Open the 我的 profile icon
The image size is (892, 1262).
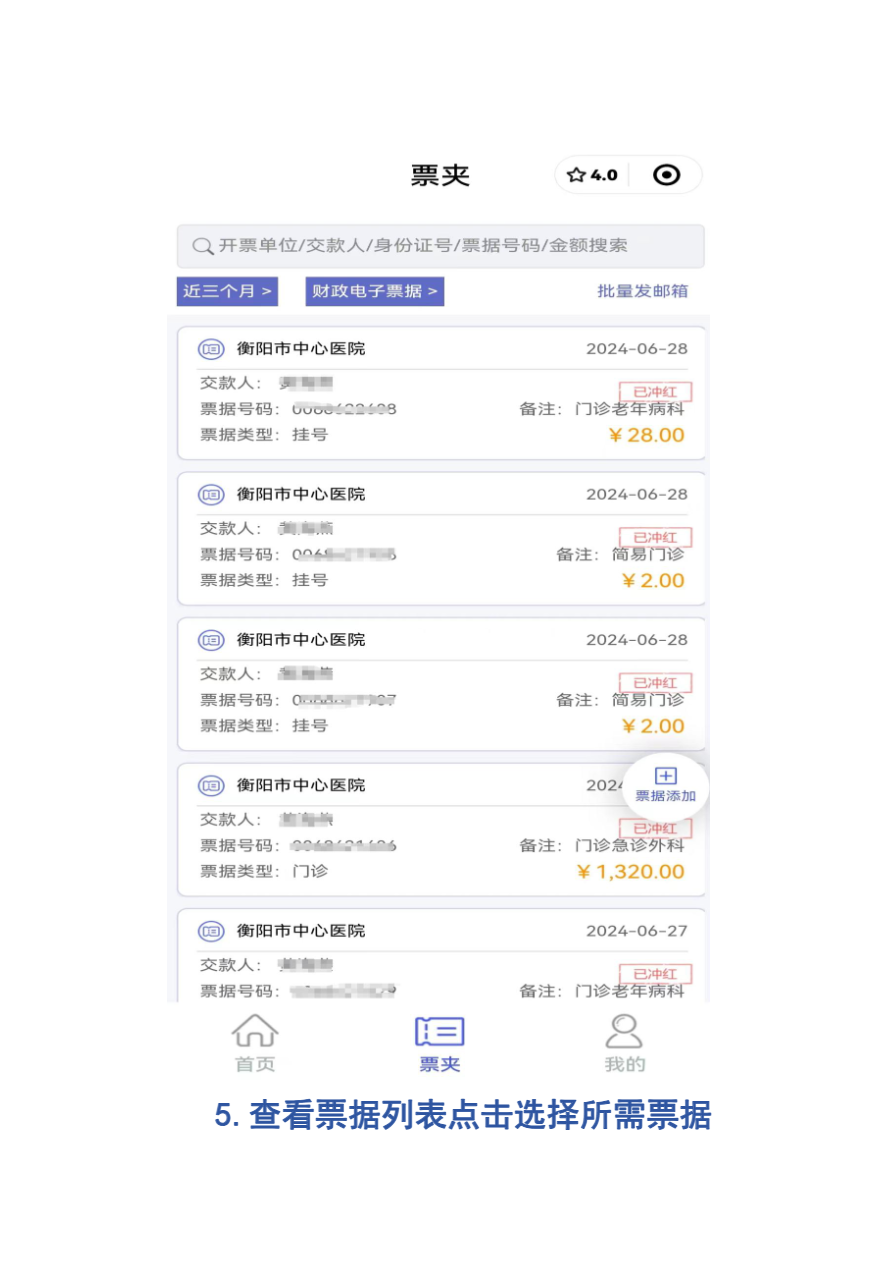624,1031
